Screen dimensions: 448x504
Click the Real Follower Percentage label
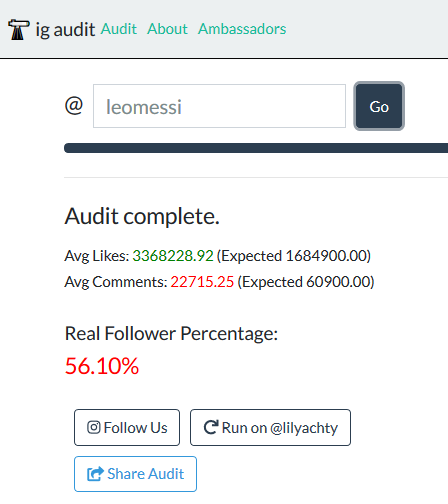[171, 334]
